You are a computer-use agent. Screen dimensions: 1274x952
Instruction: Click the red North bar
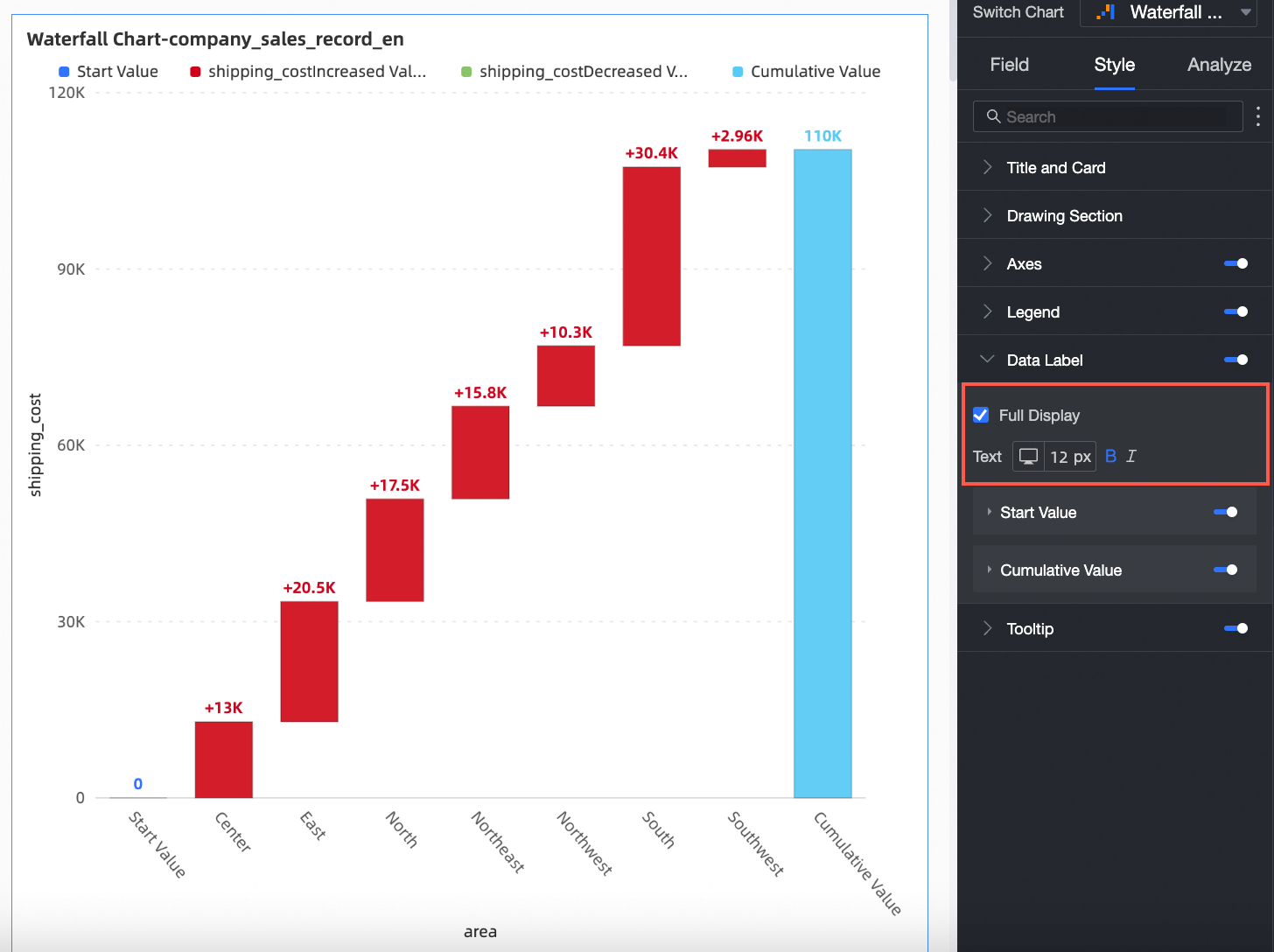coord(395,550)
